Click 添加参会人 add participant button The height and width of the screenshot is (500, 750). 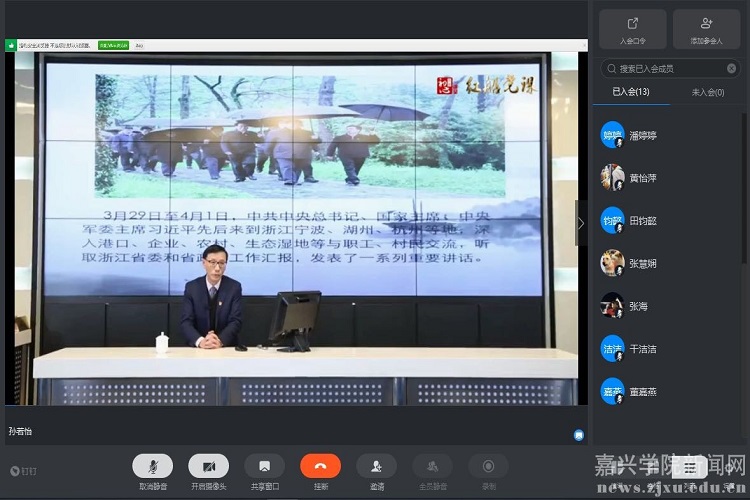(706, 29)
